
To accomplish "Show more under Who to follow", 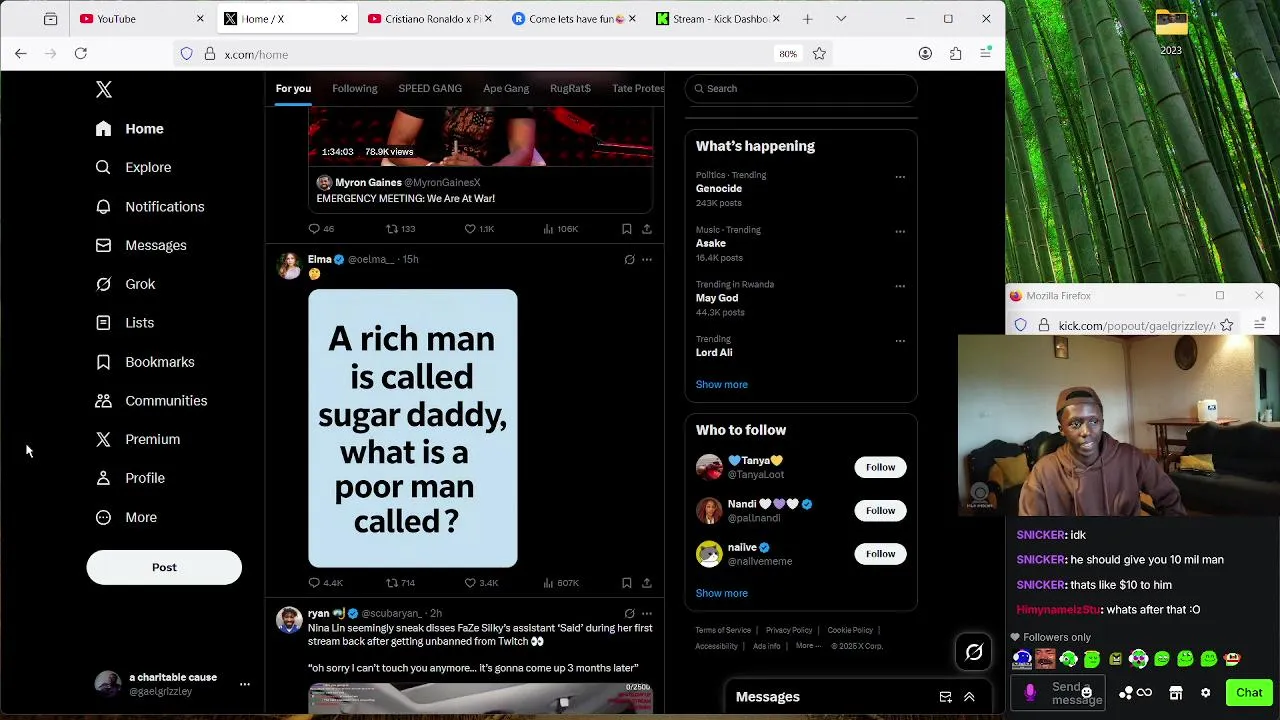I will [x=721, y=594].
